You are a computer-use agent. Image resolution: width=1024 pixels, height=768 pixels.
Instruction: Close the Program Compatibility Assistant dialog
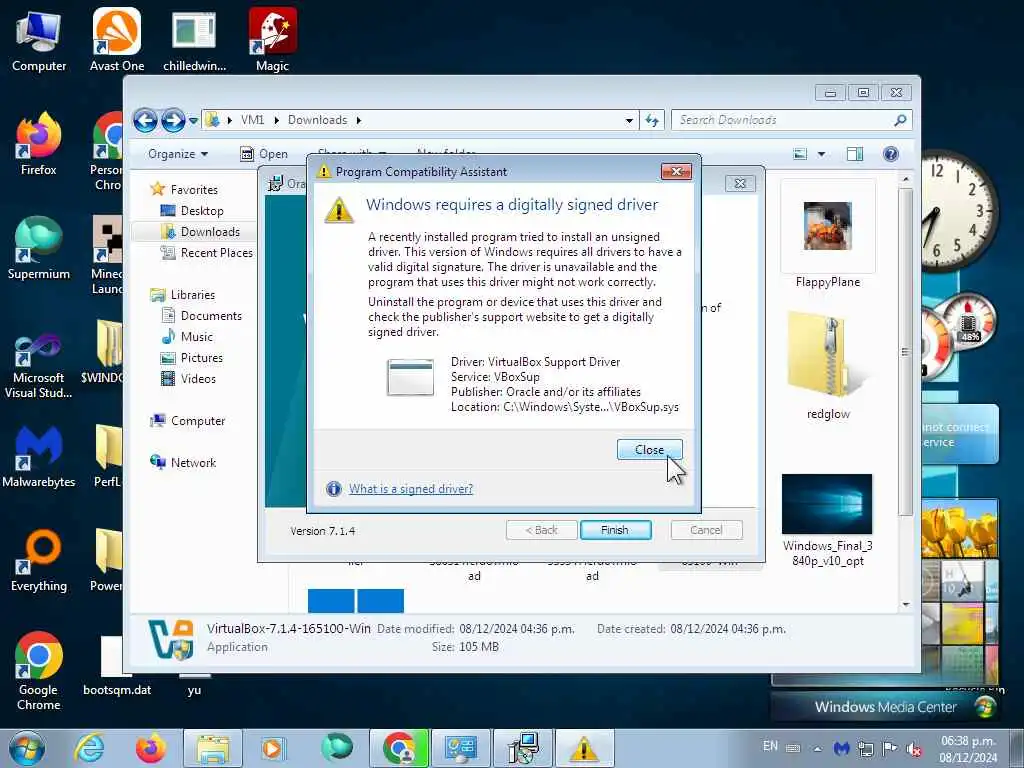pyautogui.click(x=649, y=449)
